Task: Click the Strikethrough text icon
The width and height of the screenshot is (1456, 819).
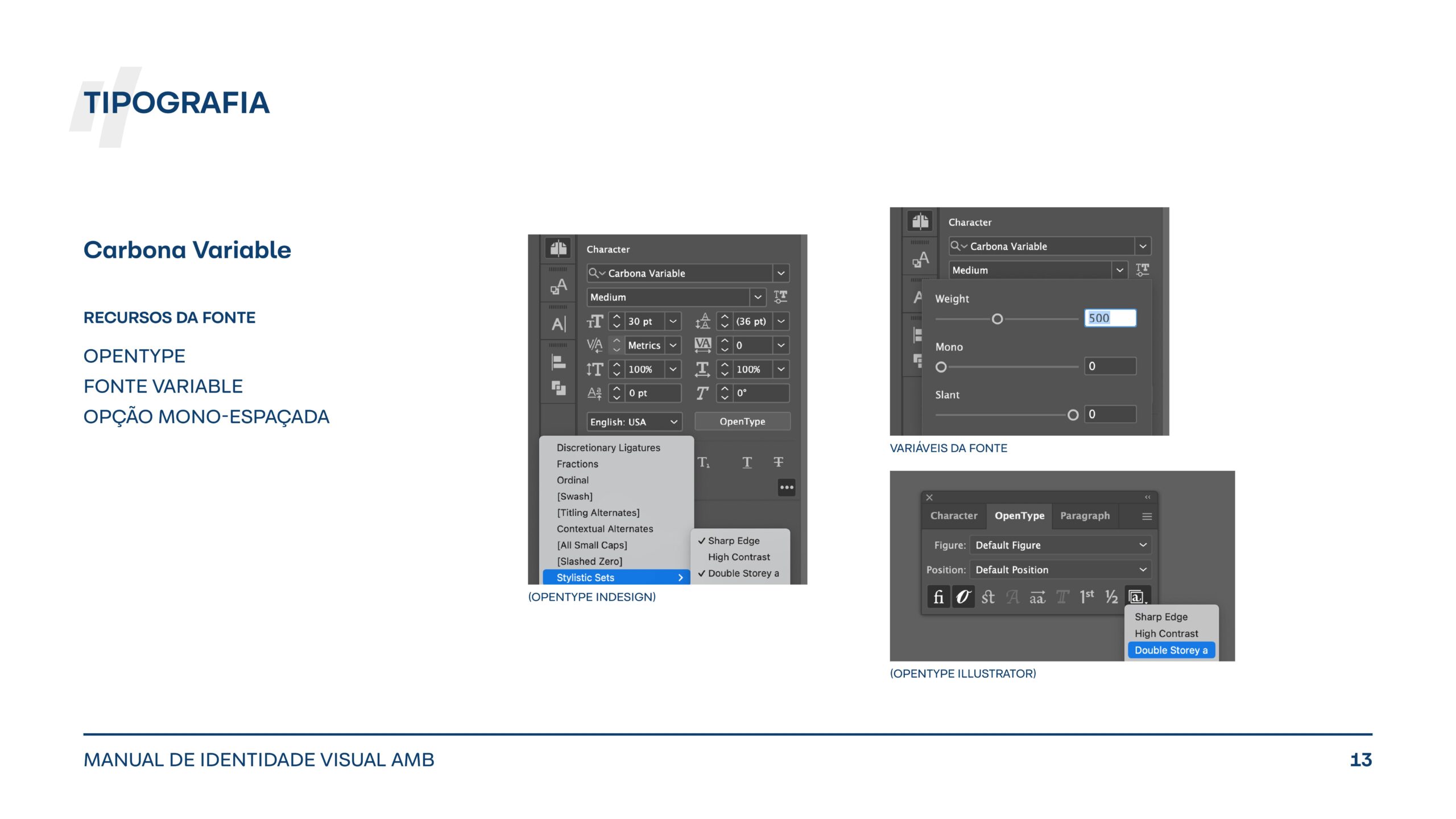Action: (x=778, y=462)
